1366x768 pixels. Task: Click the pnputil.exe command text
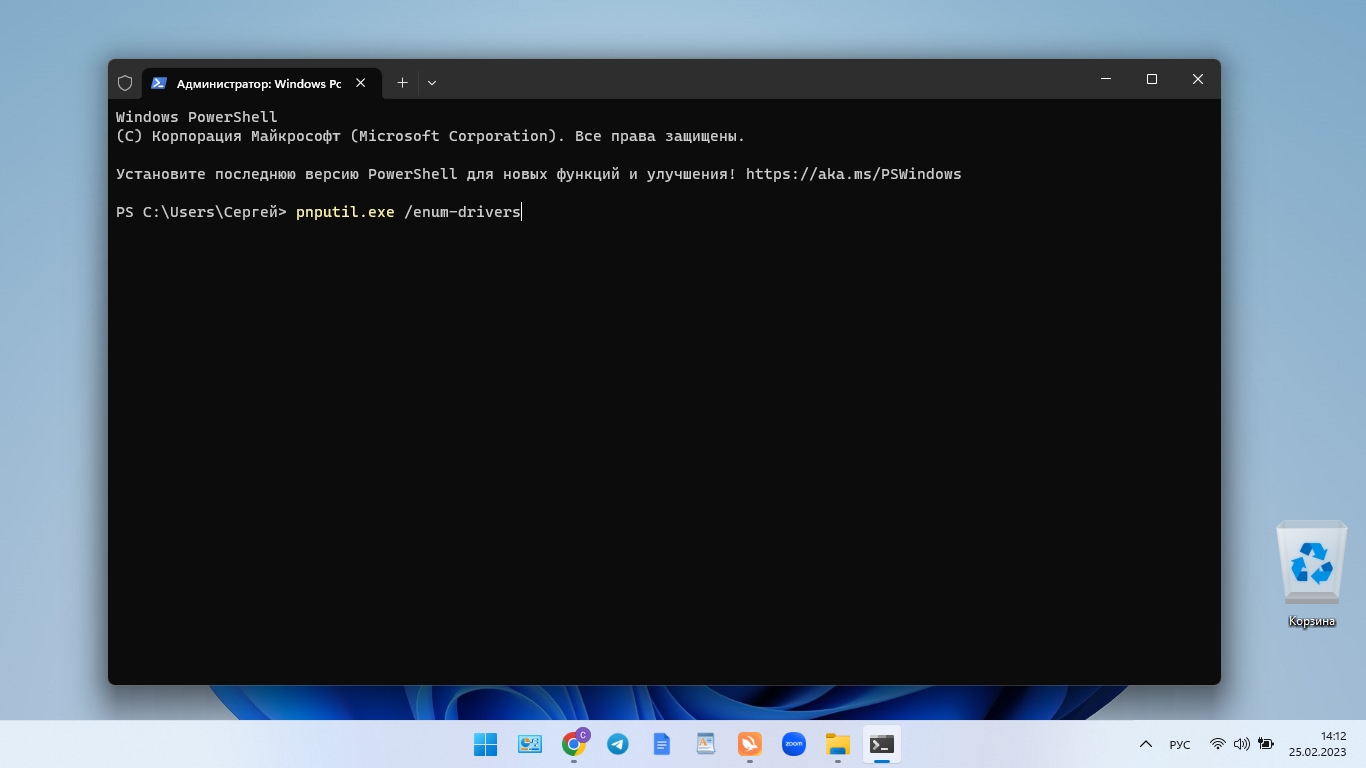click(x=345, y=212)
